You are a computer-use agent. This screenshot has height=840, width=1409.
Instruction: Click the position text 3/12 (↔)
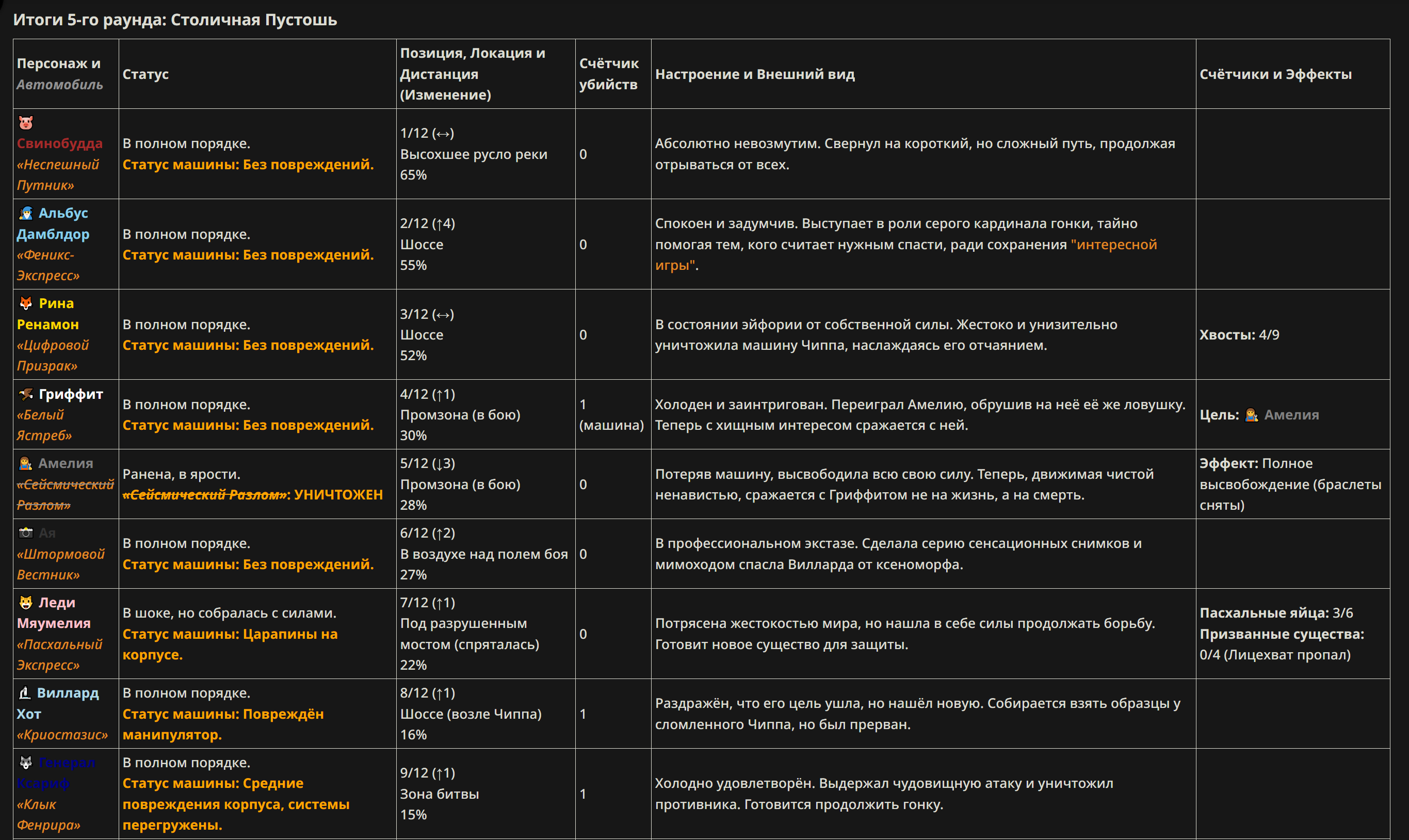[427, 314]
